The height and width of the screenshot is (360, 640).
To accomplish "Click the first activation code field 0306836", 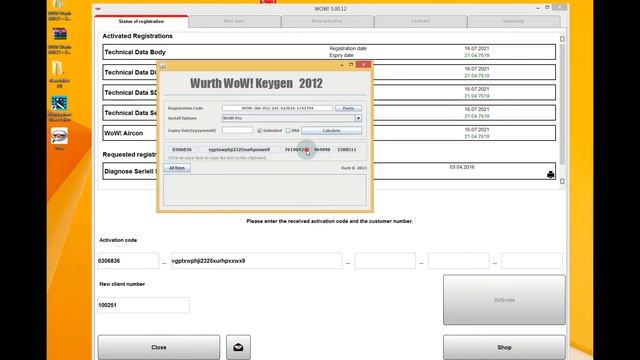I will [x=128, y=261].
